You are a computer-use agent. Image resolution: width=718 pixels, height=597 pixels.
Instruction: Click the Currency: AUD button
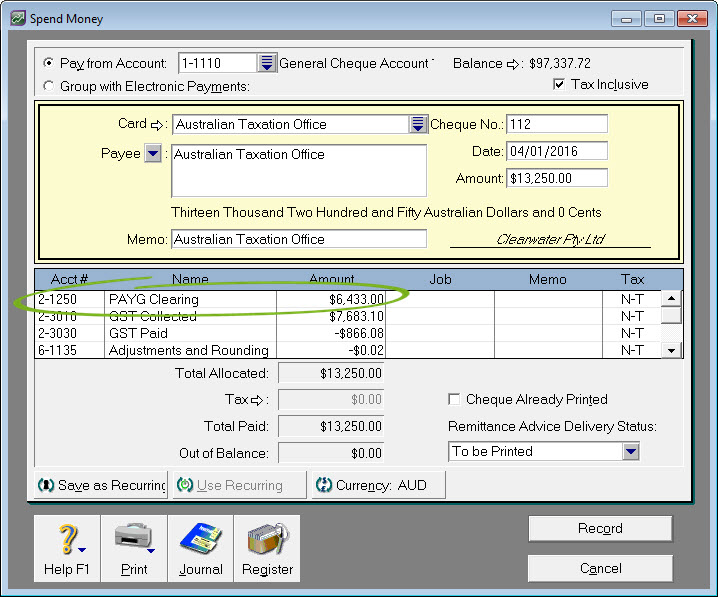(x=378, y=485)
